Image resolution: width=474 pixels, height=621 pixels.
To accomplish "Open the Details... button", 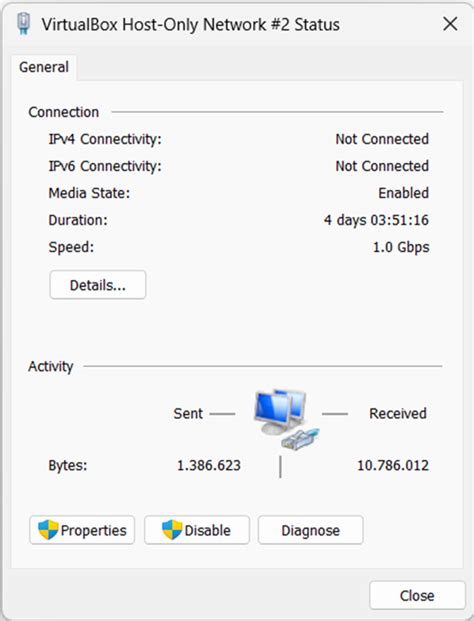I will click(98, 285).
